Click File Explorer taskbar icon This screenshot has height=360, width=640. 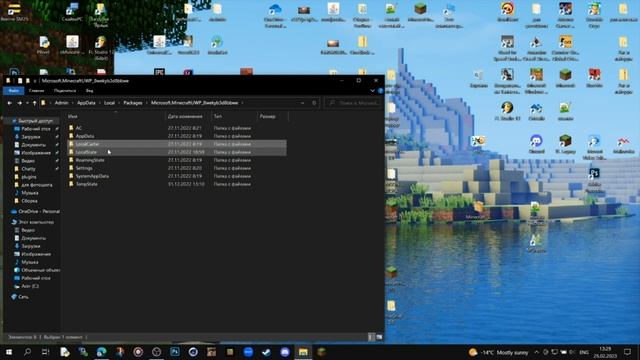pos(303,352)
